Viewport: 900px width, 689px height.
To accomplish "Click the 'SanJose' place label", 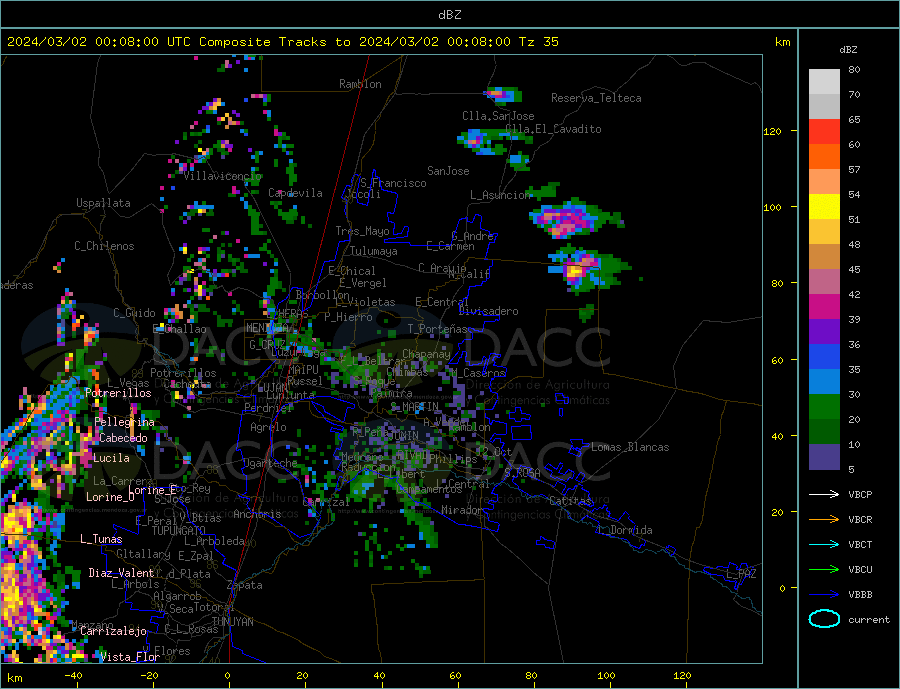I will [x=448, y=171].
